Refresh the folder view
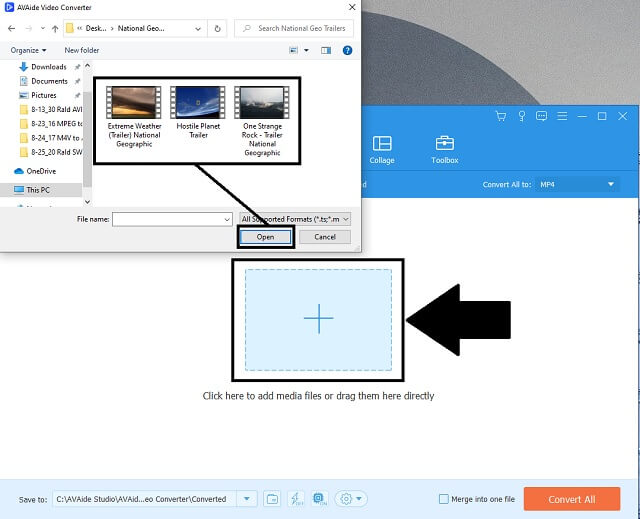 point(217,29)
